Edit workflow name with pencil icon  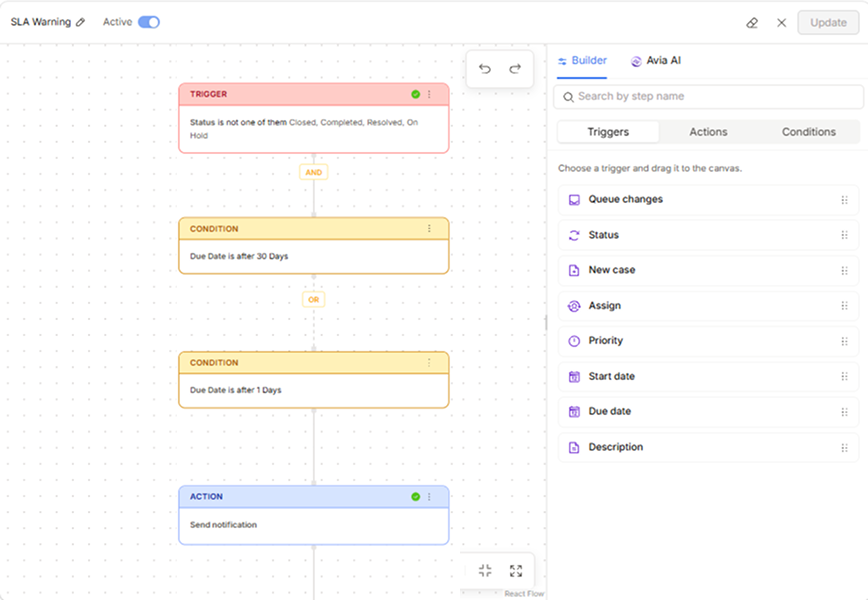[80, 22]
